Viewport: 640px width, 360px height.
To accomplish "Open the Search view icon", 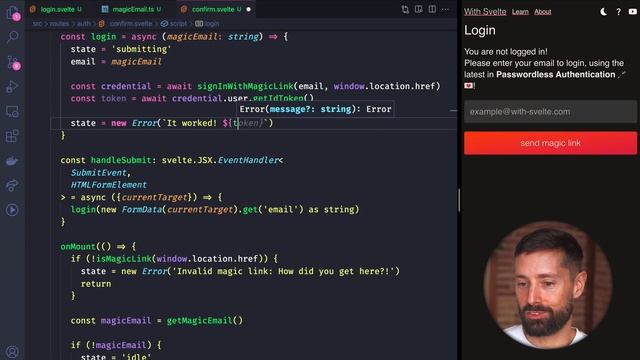I will click(x=12, y=37).
